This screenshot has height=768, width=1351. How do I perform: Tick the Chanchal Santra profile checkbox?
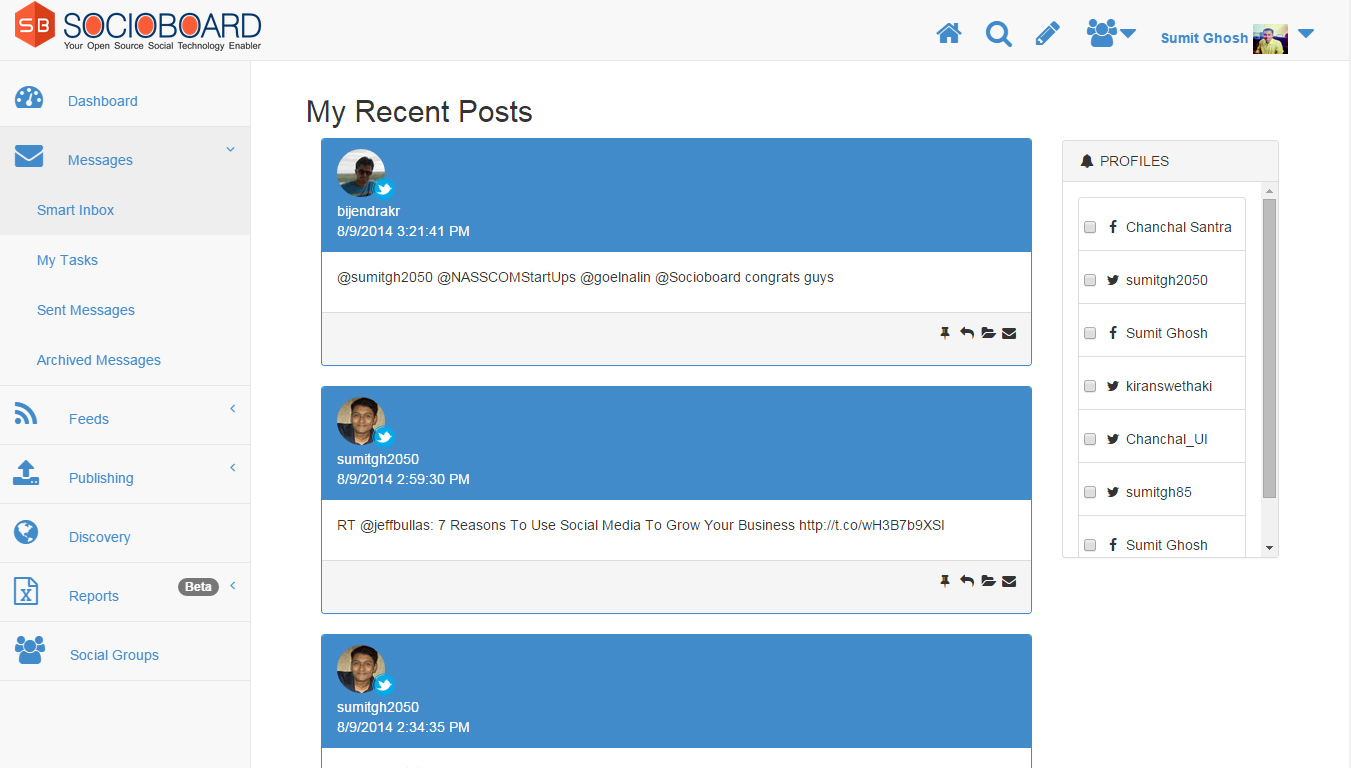(x=1090, y=227)
